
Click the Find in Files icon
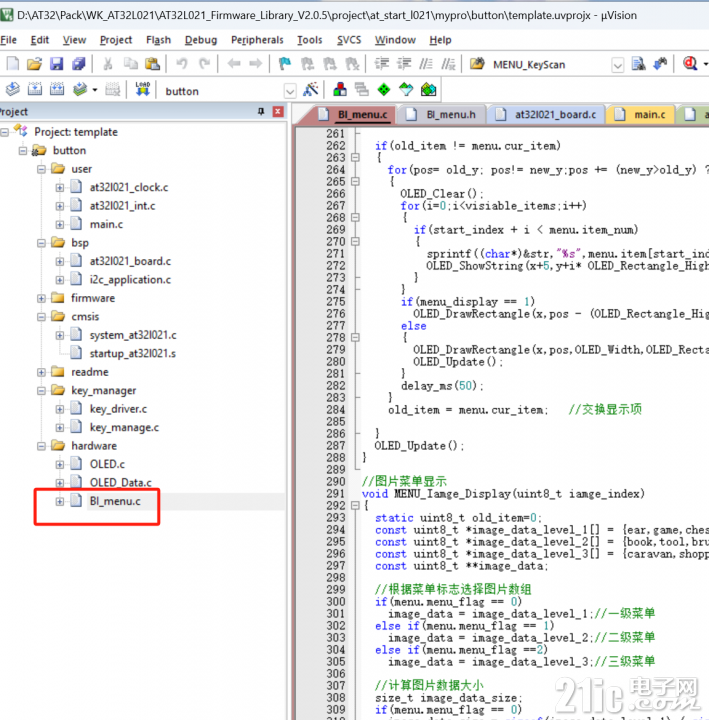477,63
